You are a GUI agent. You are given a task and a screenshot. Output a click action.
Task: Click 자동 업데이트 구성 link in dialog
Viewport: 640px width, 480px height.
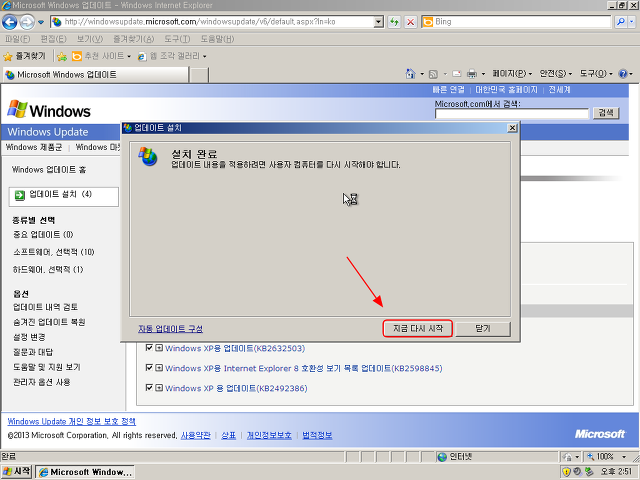pyautogui.click(x=170, y=329)
